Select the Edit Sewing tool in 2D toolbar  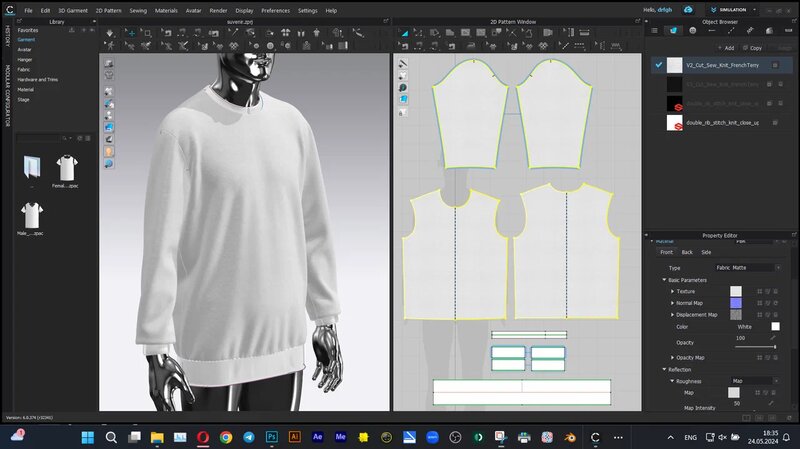[x=404, y=46]
